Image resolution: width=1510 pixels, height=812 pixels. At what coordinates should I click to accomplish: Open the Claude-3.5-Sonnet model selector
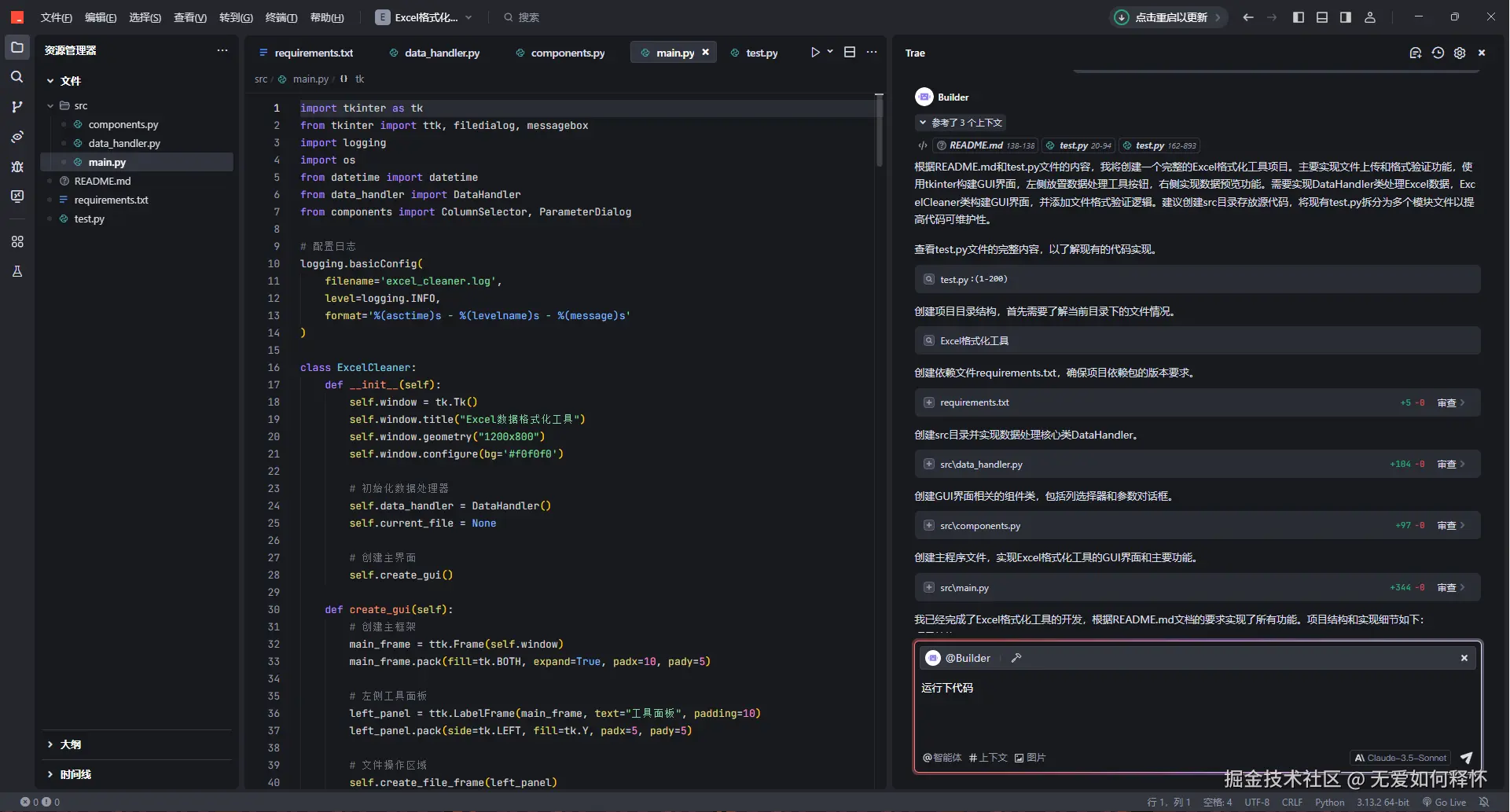tap(1400, 758)
